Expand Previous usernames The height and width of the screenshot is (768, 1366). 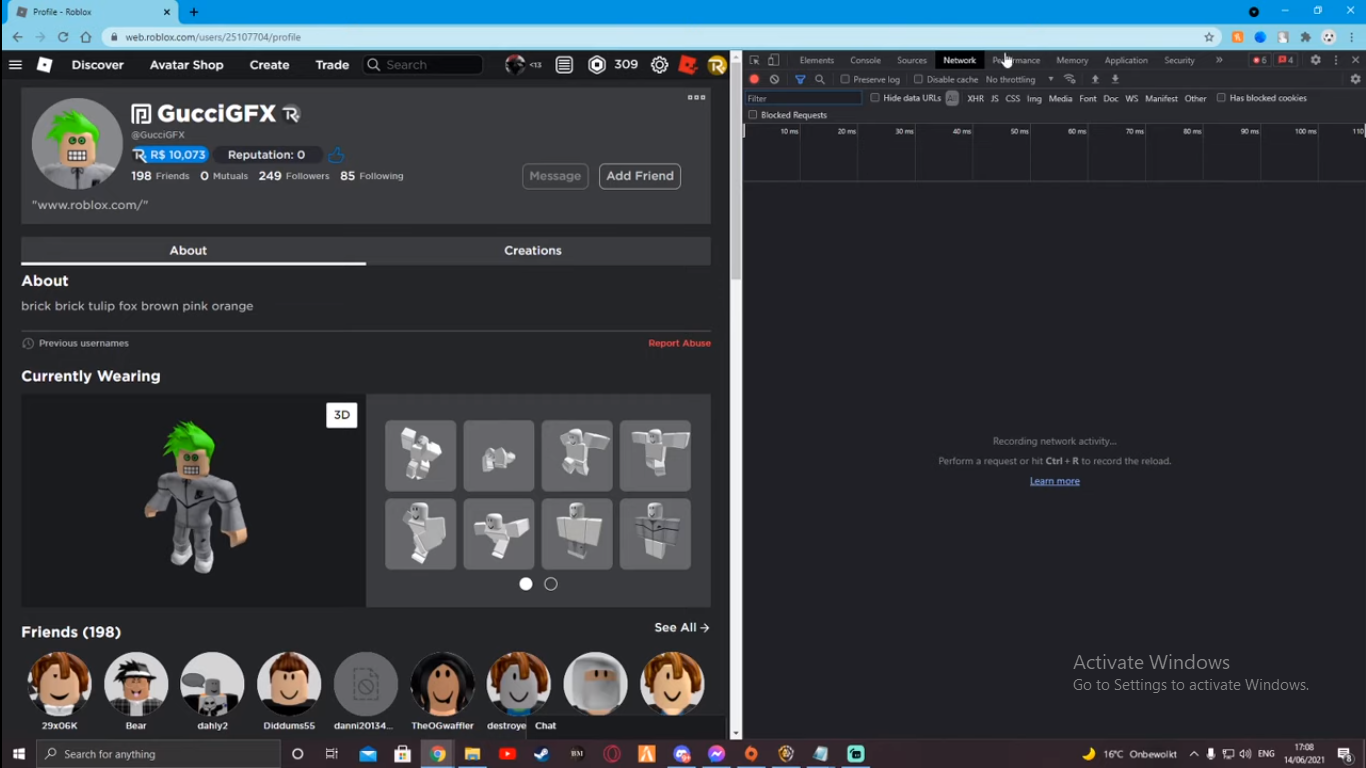[75, 343]
